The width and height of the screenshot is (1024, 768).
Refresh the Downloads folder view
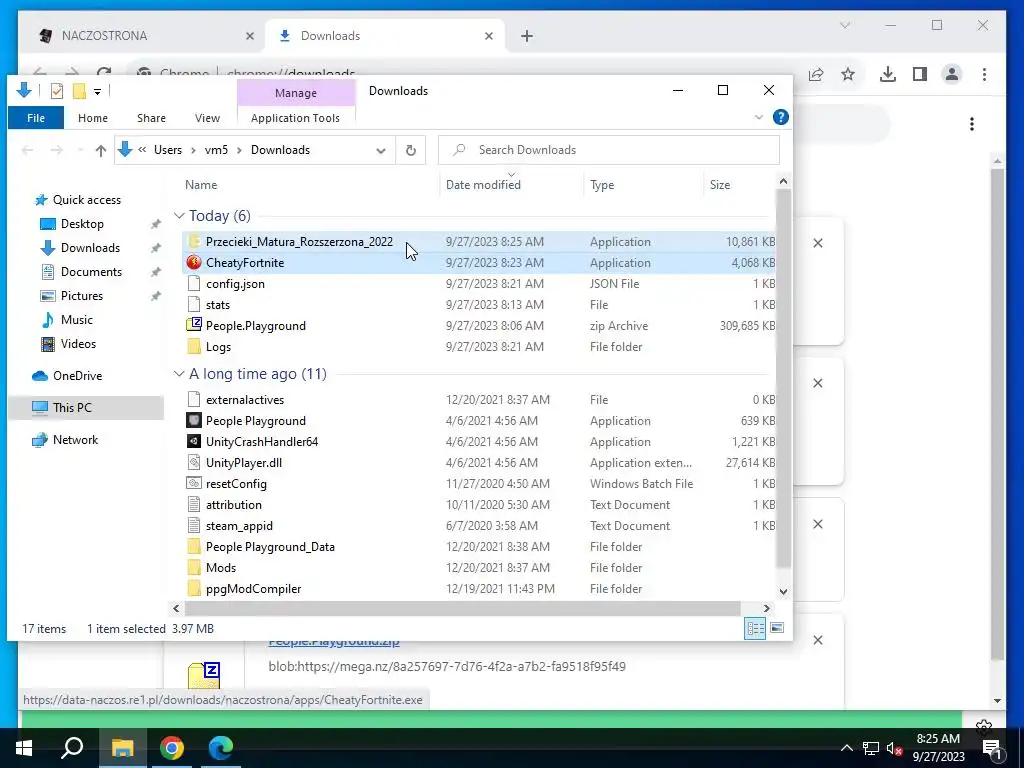[411, 150]
